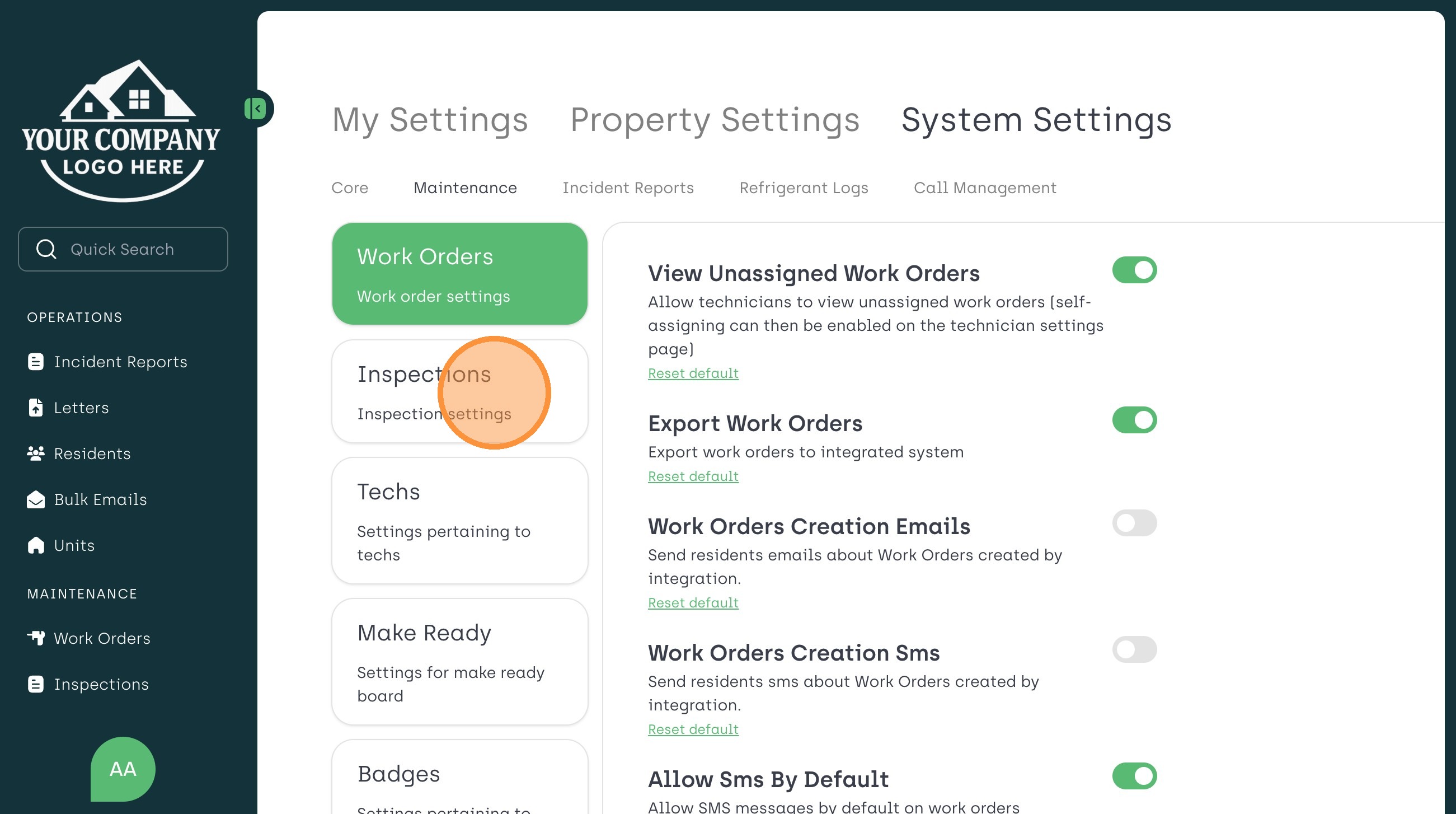Select the Make Ready settings card

[459, 661]
